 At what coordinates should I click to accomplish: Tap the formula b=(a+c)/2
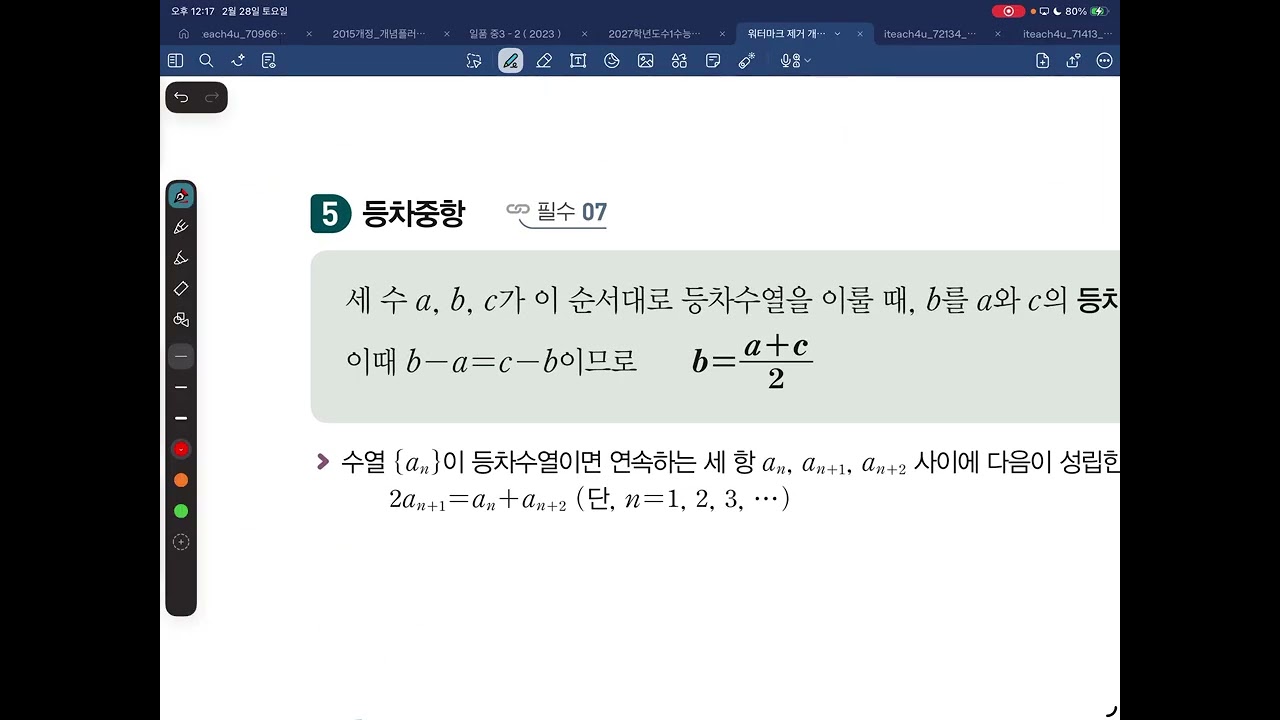pyautogui.click(x=752, y=361)
